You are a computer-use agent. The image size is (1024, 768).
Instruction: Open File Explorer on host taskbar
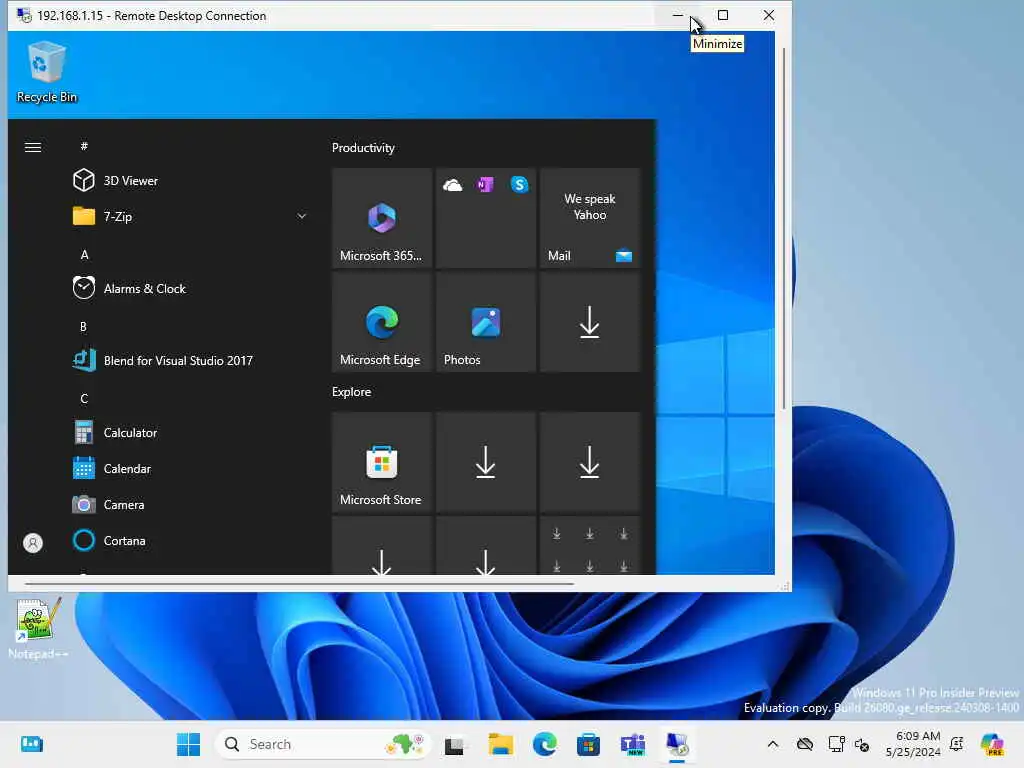[500, 744]
